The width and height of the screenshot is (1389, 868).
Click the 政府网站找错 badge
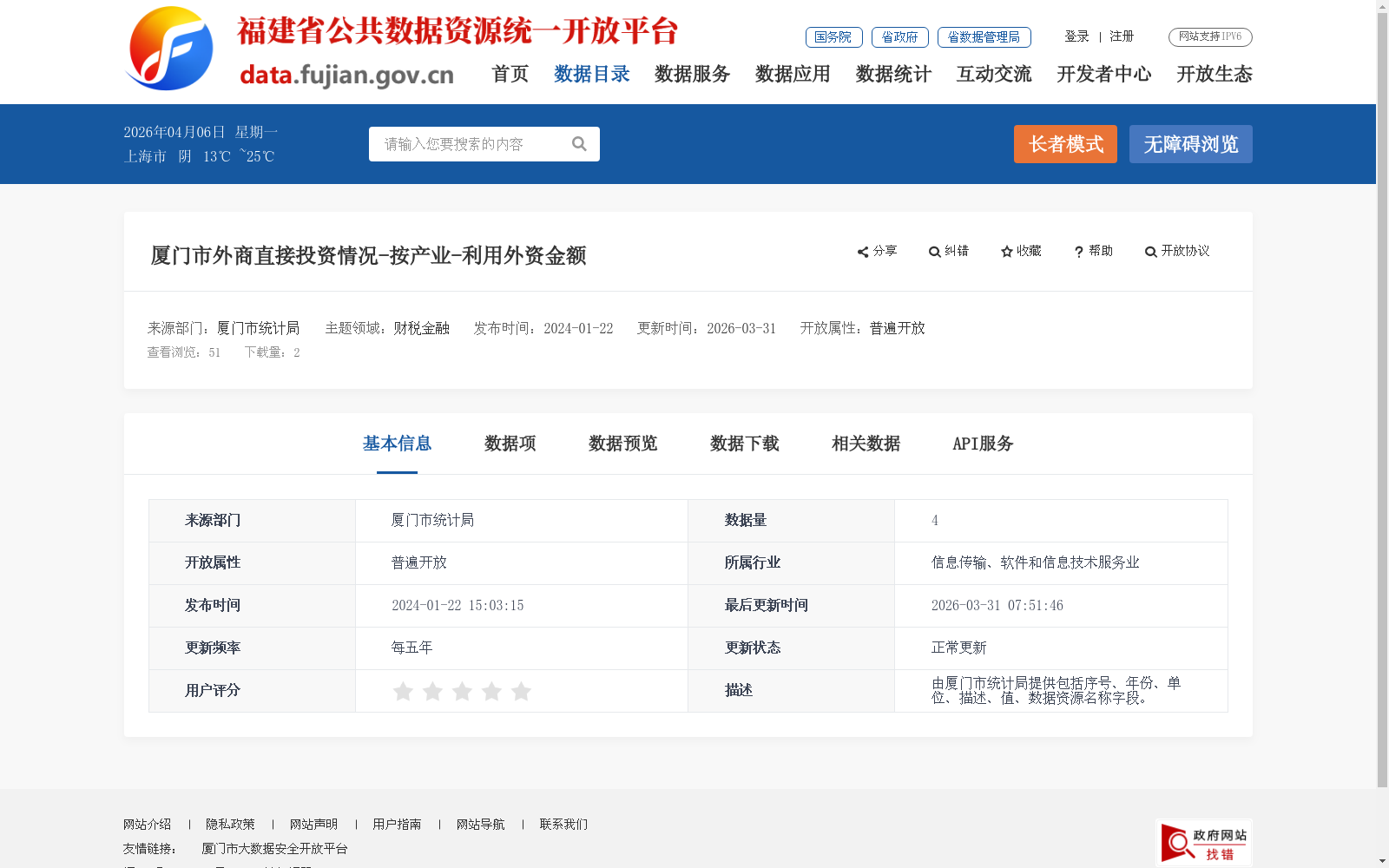(x=1204, y=843)
